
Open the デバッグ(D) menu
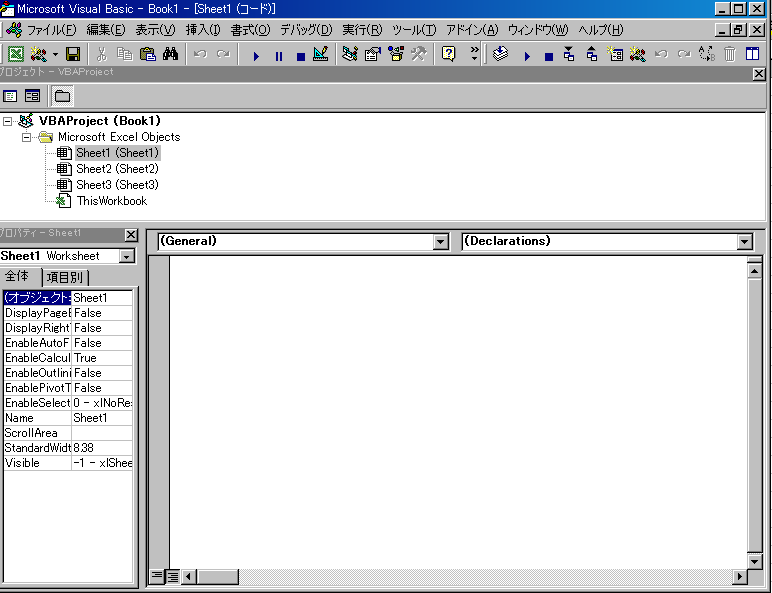tap(305, 30)
